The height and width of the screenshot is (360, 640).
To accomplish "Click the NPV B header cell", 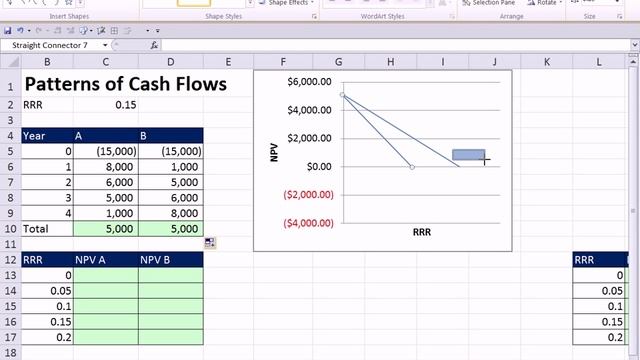I will click(171, 260).
